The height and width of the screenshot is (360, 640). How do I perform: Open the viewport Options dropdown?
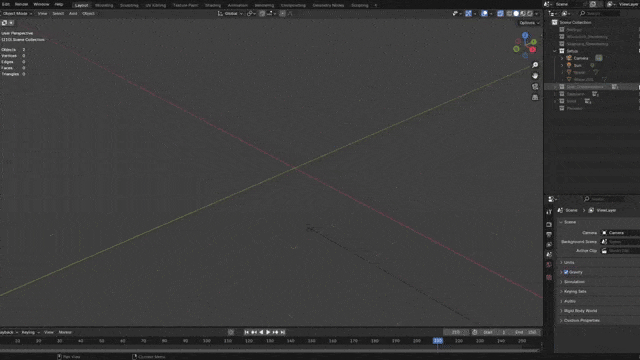529,23
